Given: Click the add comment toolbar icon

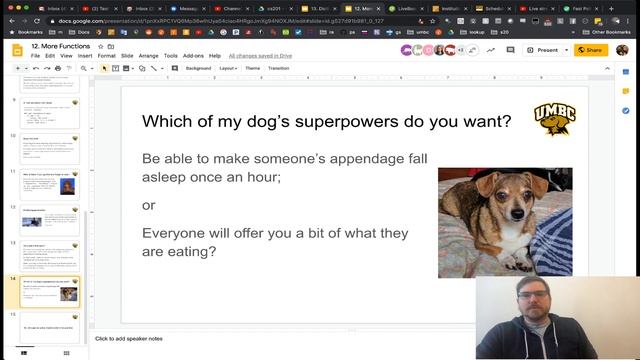Looking at the screenshot, I should point(175,68).
